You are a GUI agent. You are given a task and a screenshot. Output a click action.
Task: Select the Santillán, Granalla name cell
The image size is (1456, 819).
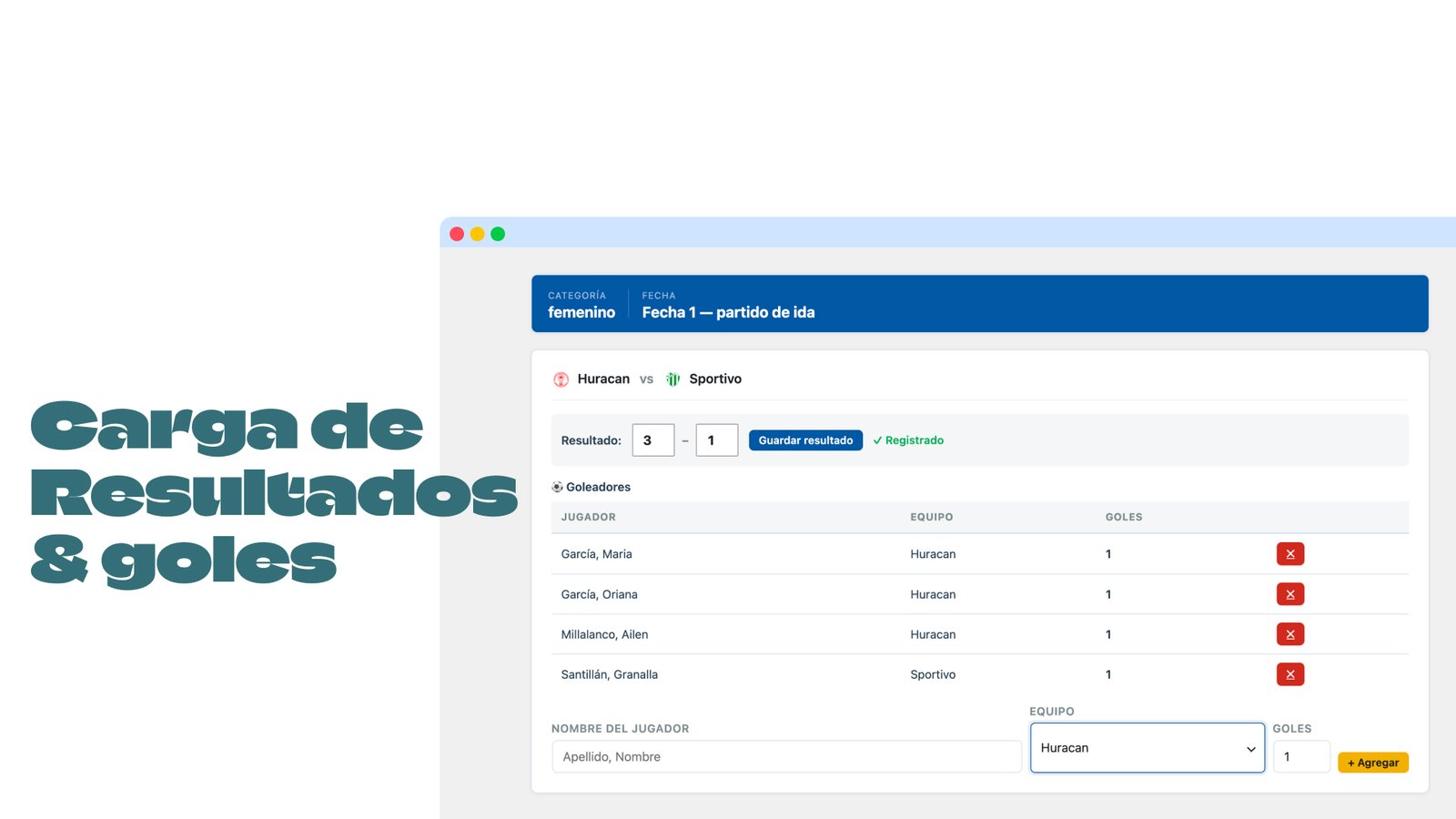click(x=609, y=674)
